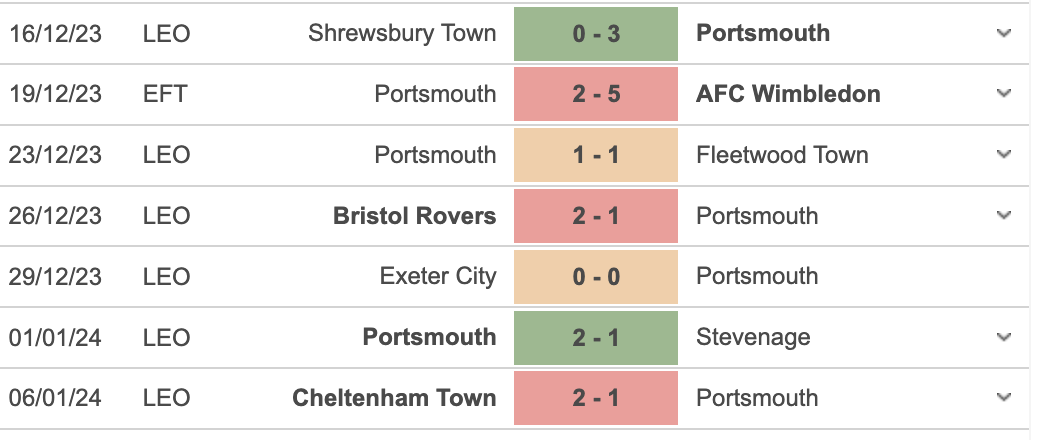Click the green 0 - 3 score box
1046x440 pixels.
[596, 34]
